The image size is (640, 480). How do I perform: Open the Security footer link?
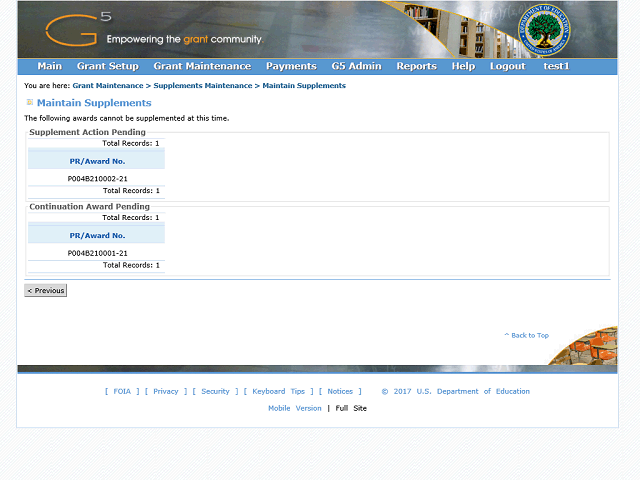tap(216, 391)
